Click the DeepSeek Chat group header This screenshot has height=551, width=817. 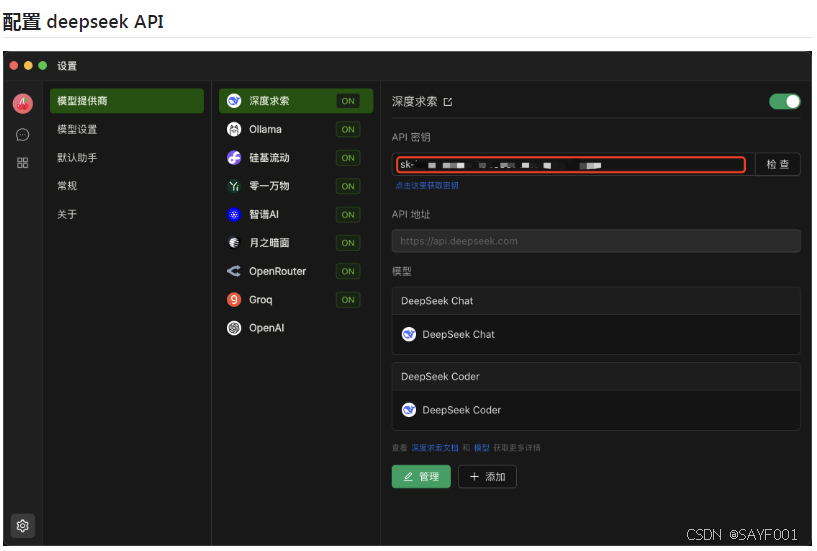(x=596, y=301)
